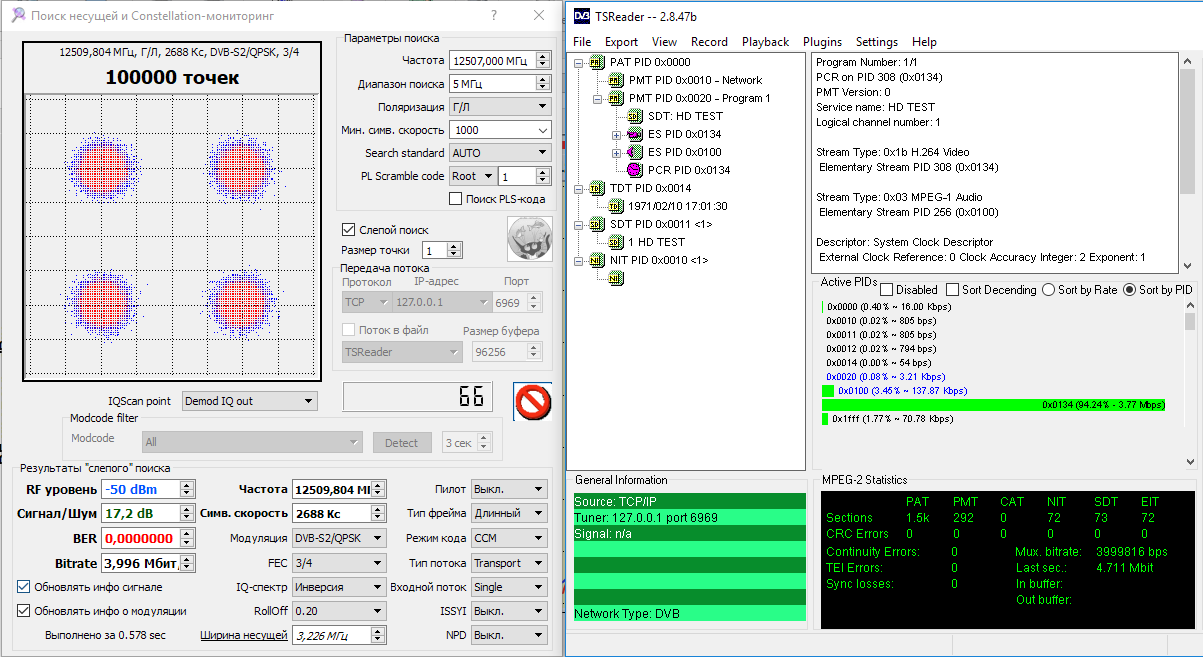
Task: Check the Disabled checkbox in Active PIDs
Action: click(x=887, y=290)
